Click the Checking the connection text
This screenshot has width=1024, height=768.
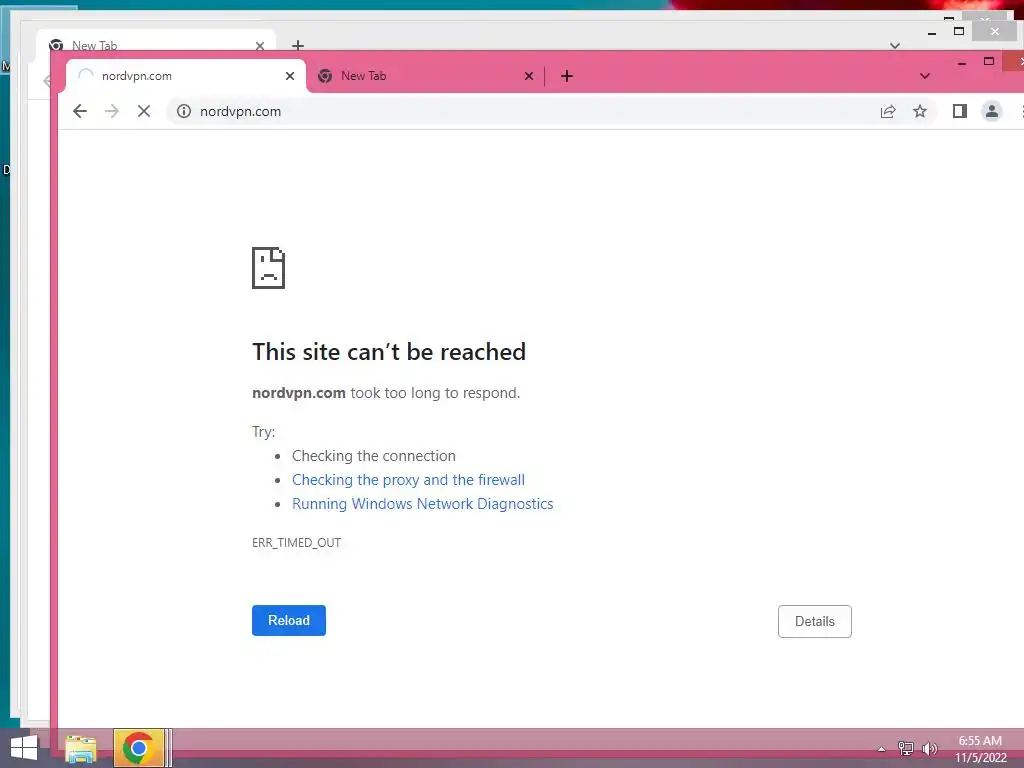374,456
